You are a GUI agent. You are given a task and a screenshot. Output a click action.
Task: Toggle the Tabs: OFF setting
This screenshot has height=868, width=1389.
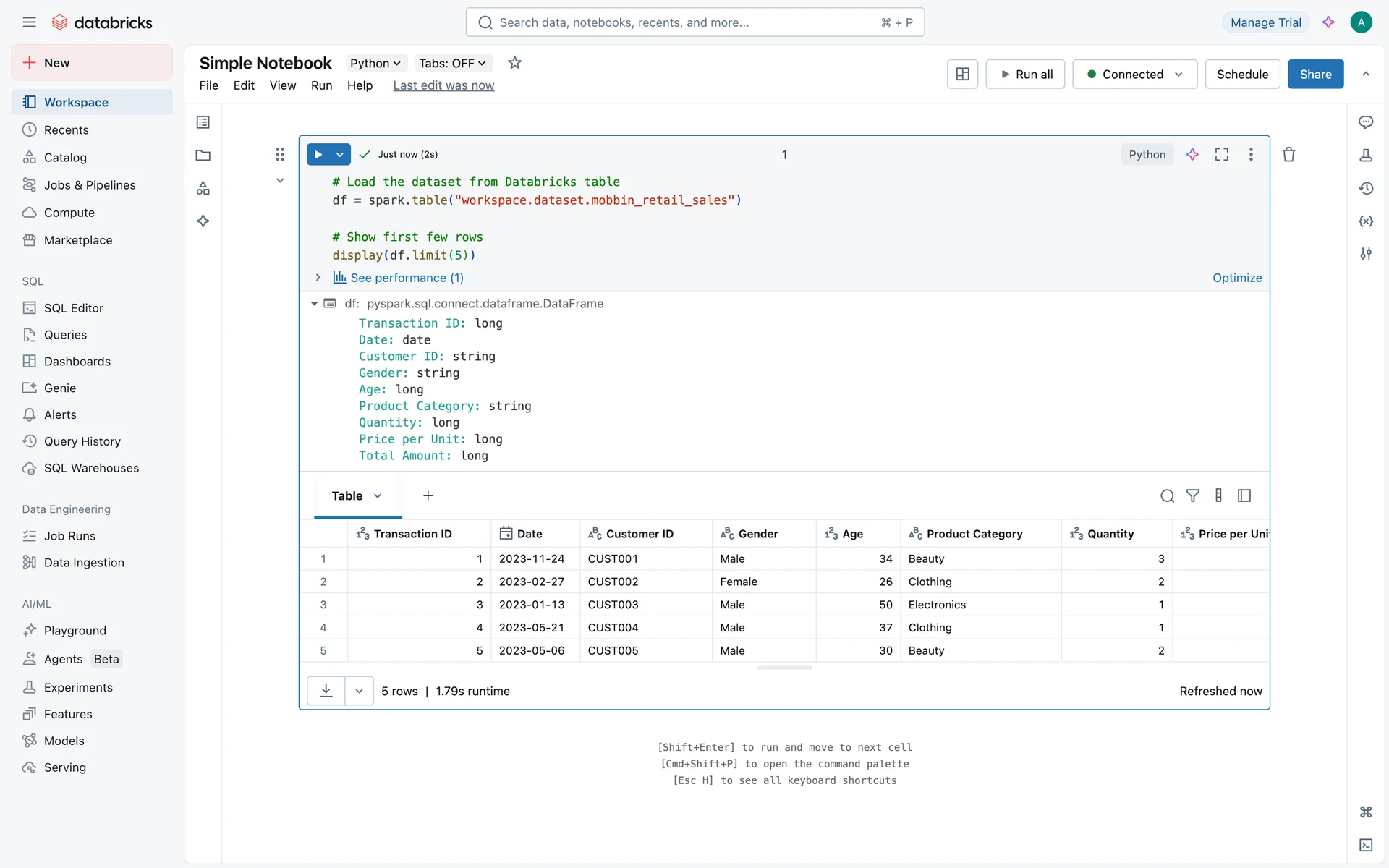point(452,63)
